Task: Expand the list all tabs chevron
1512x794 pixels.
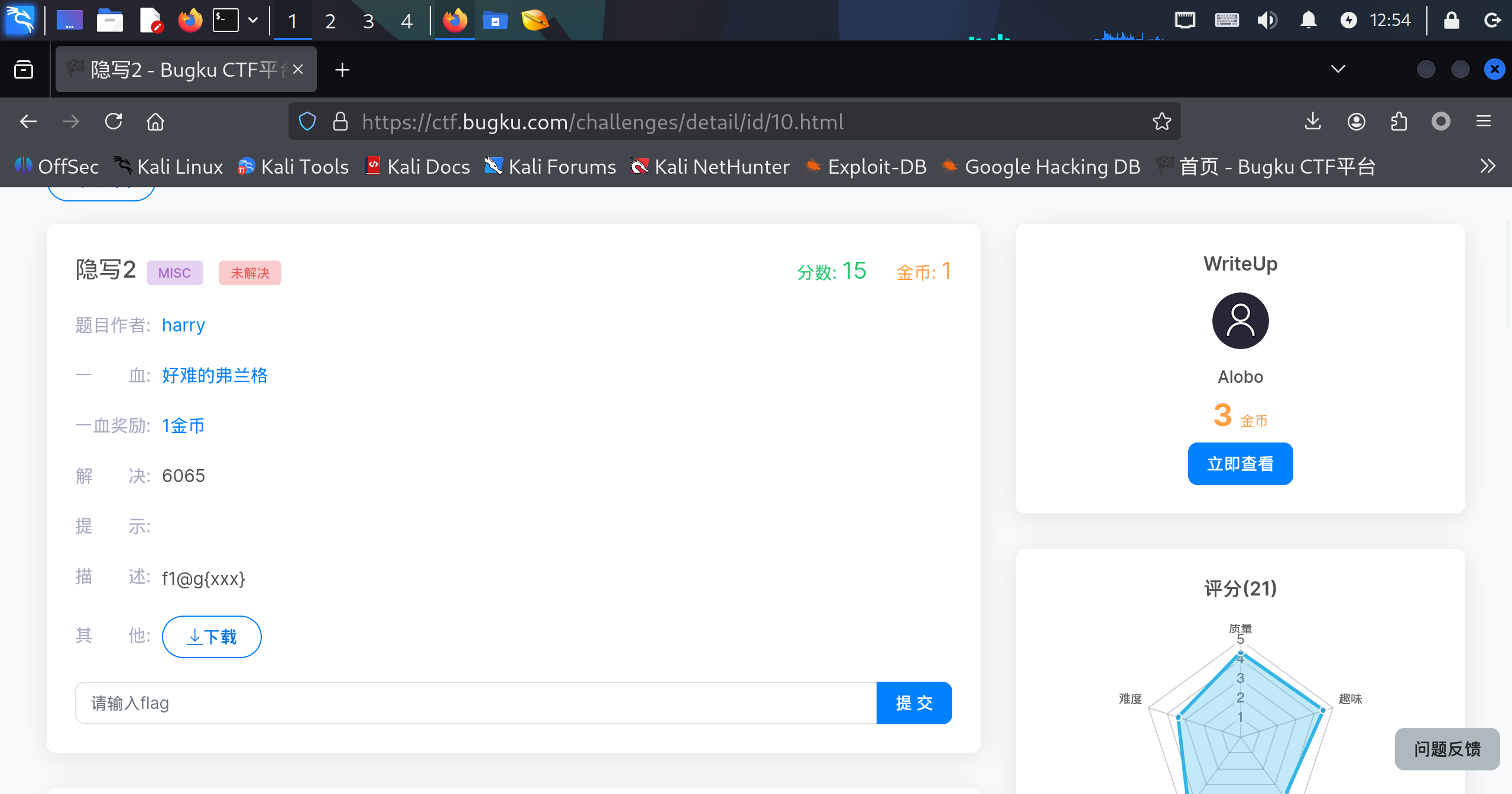Action: pyautogui.click(x=1338, y=69)
